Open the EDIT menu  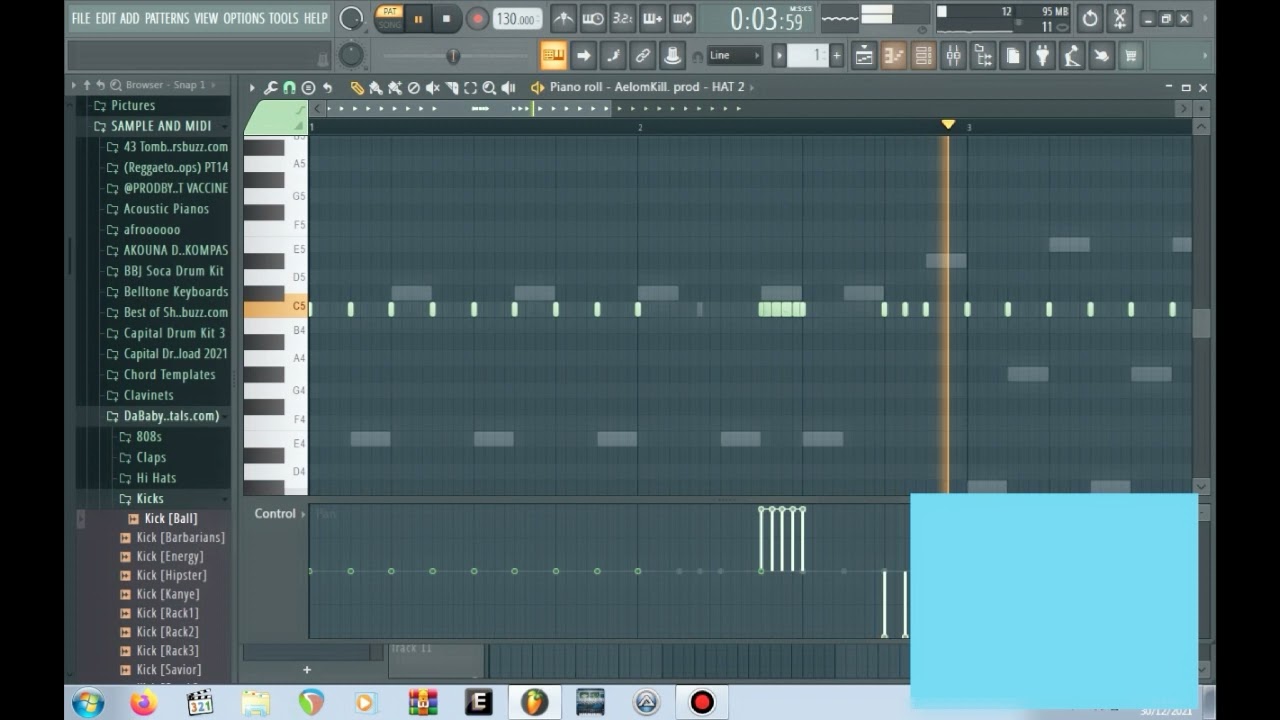105,18
